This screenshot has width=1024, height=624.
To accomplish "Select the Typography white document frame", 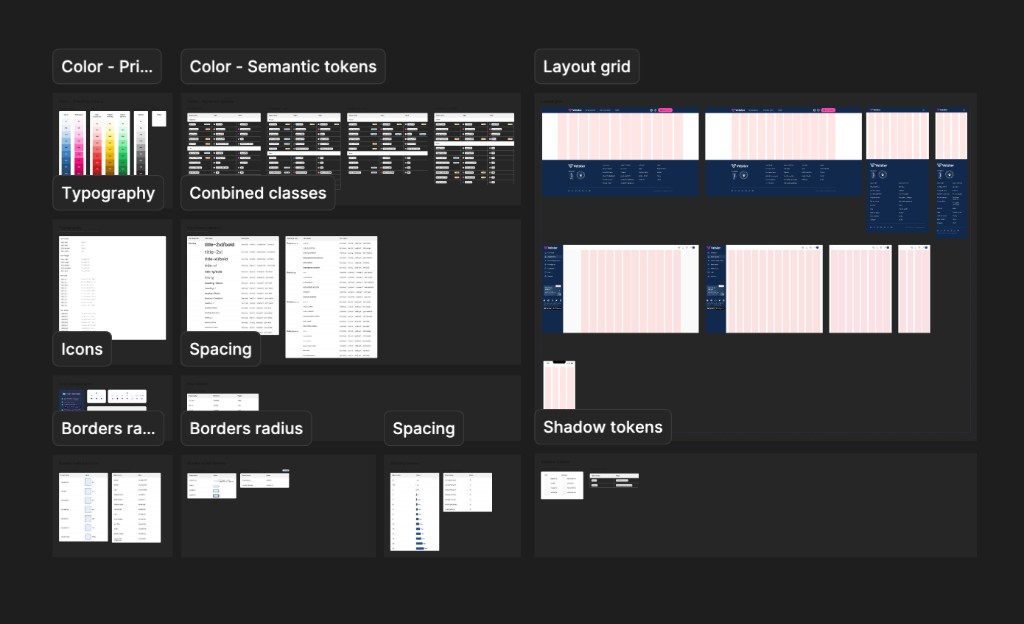I will click(112, 287).
